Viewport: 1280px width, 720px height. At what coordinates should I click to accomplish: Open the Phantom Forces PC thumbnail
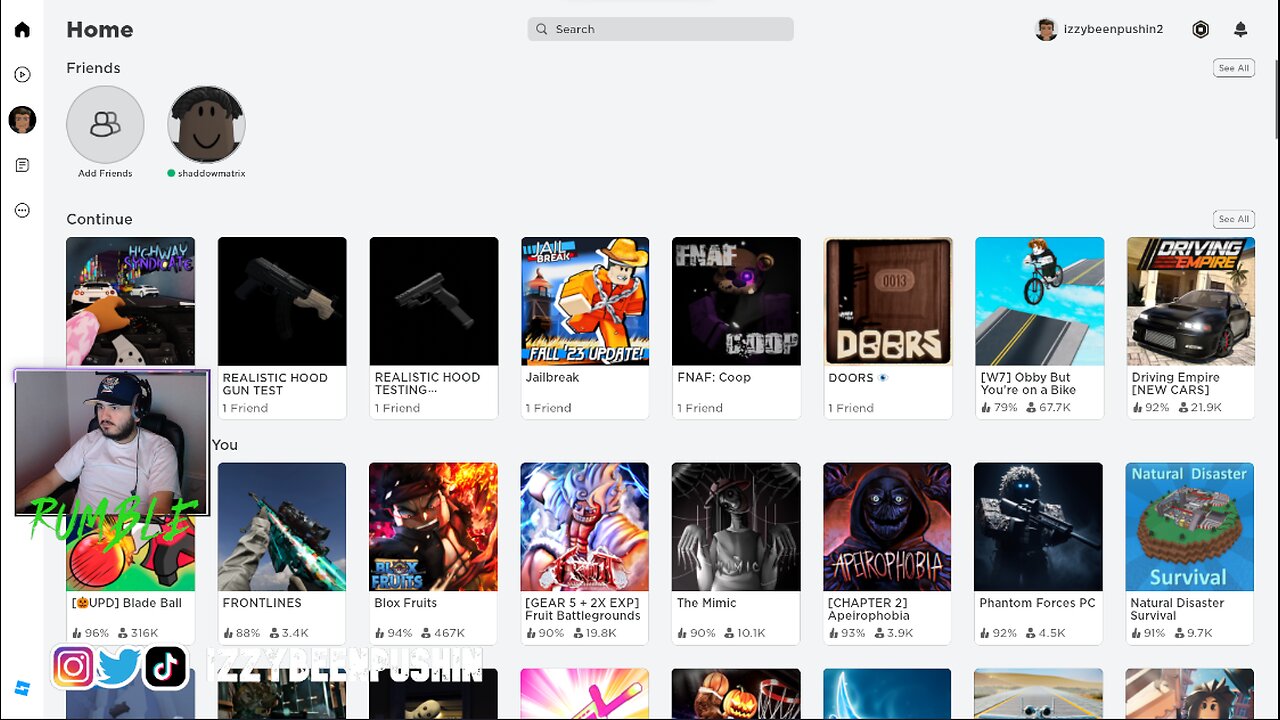(1039, 526)
